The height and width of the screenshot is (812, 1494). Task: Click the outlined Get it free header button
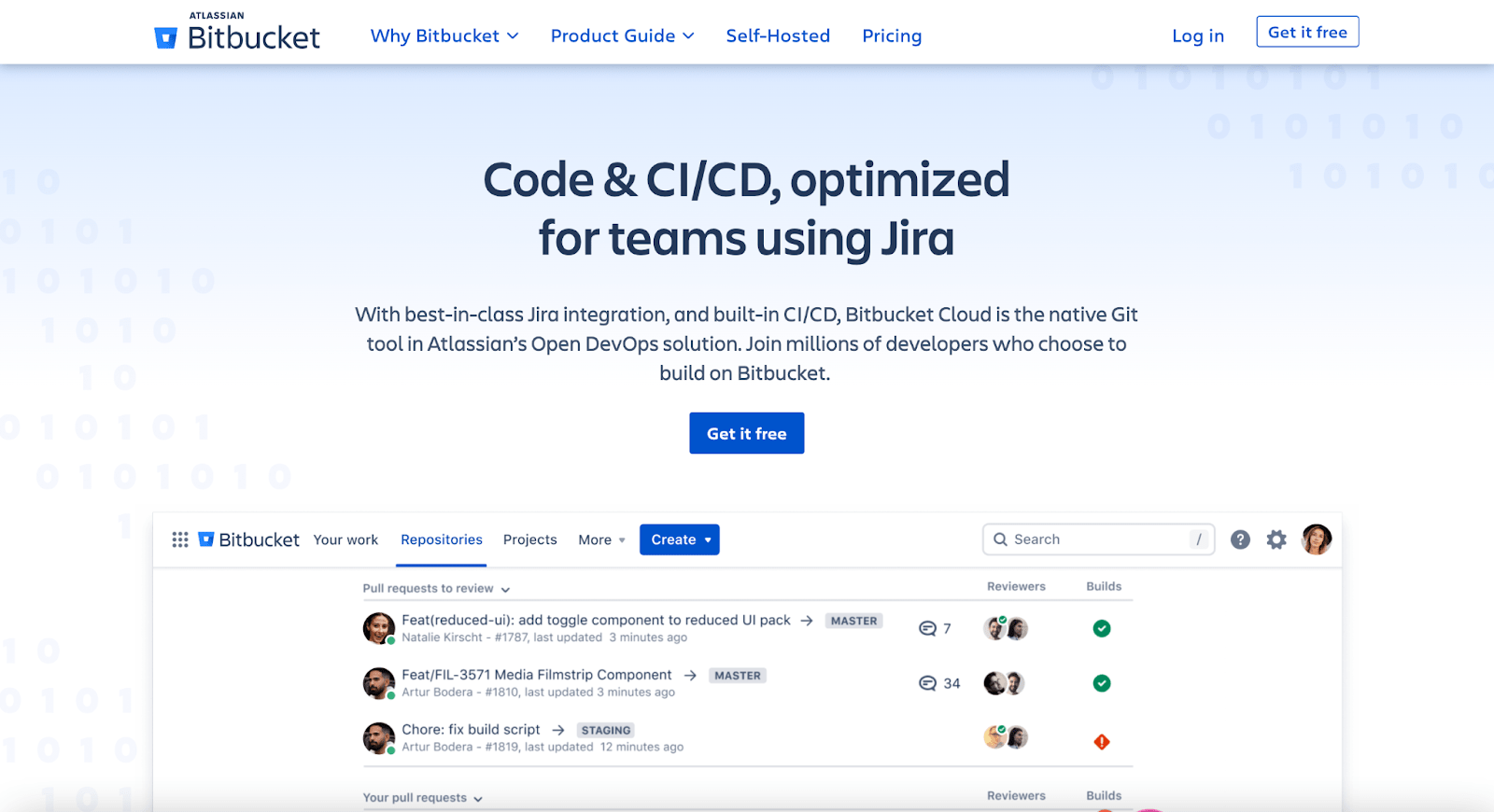pos(1307,32)
